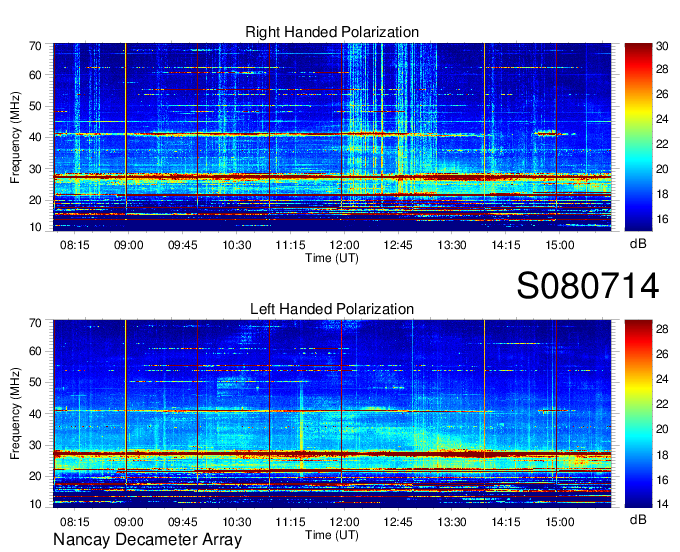Viewport: 680px width, 552px height.
Task: Click the 14:15 tick on lower time axis
Action: 506,522
